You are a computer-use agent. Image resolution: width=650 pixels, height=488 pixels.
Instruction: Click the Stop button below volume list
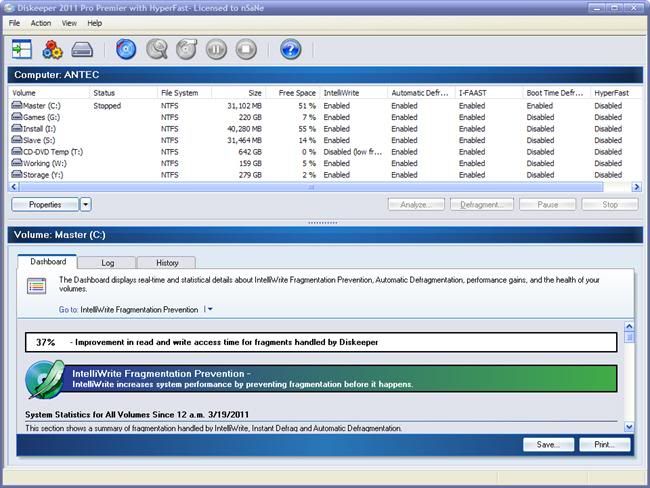[x=610, y=204]
